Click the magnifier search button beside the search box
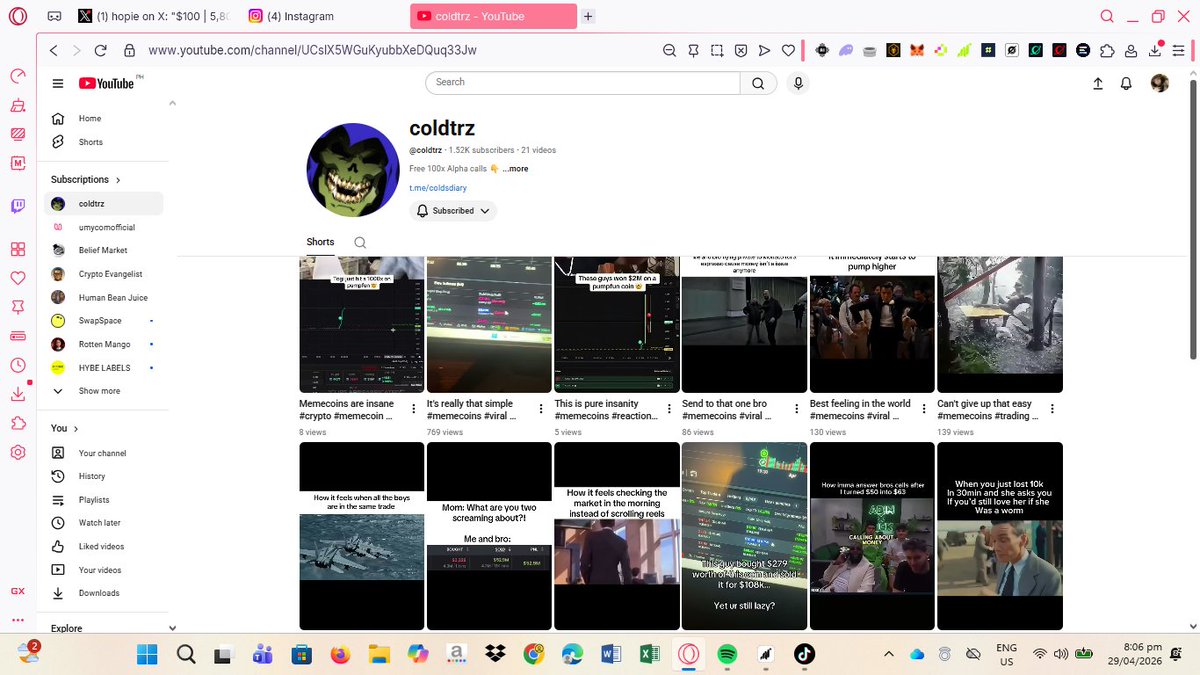This screenshot has width=1200, height=675. tap(758, 83)
